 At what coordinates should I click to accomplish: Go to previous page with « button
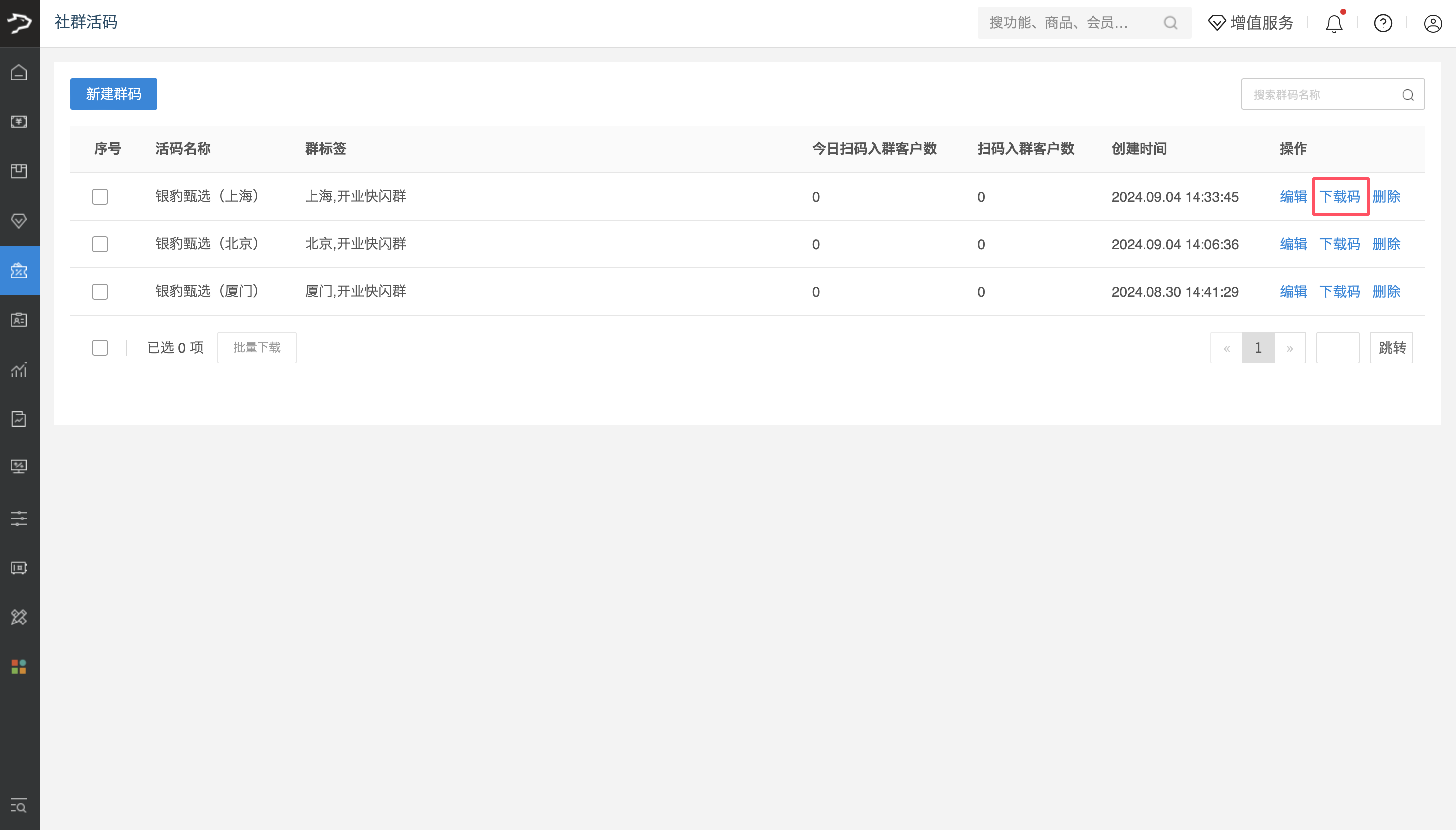1226,348
